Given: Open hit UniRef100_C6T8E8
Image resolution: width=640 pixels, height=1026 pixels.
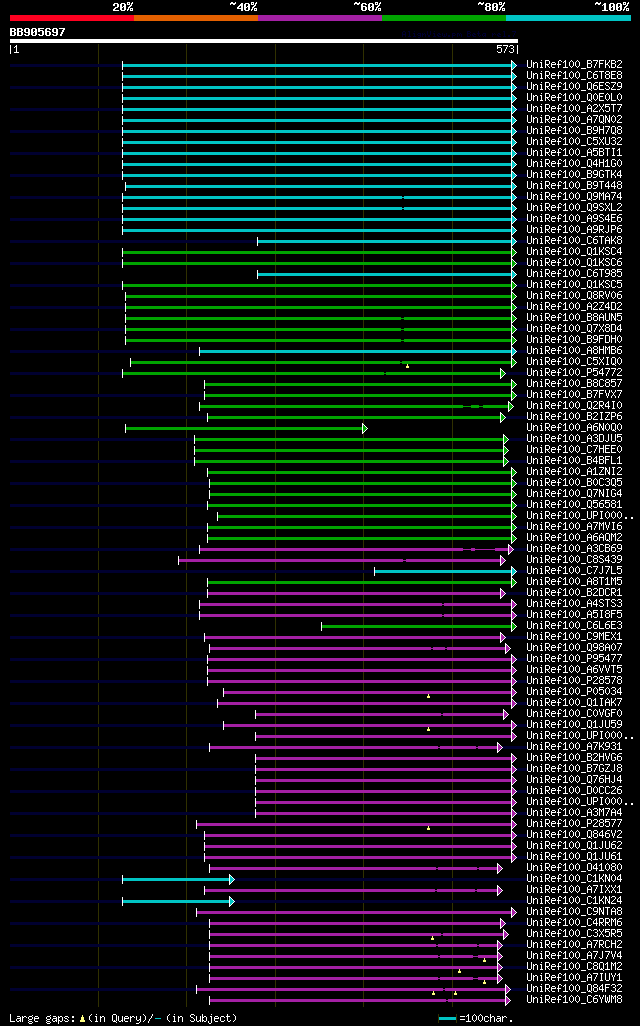Looking at the screenshot, I should tap(575, 76).
